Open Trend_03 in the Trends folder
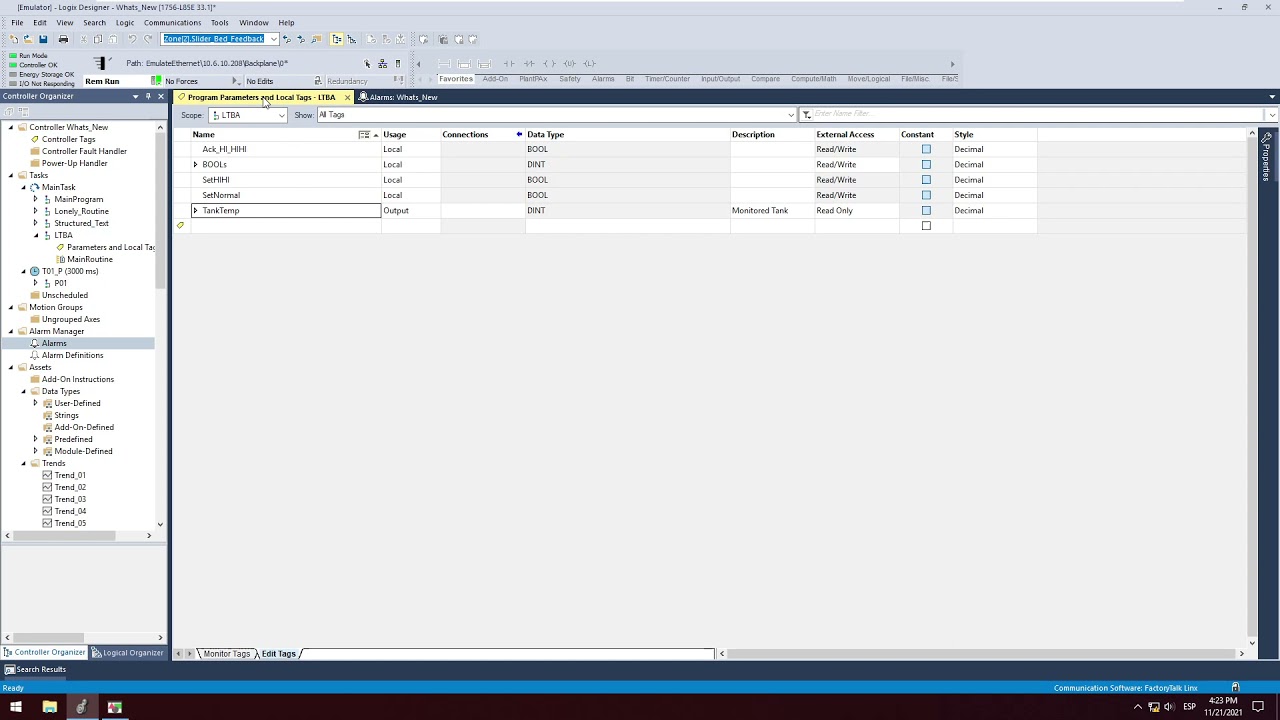1280x720 pixels. (x=70, y=499)
